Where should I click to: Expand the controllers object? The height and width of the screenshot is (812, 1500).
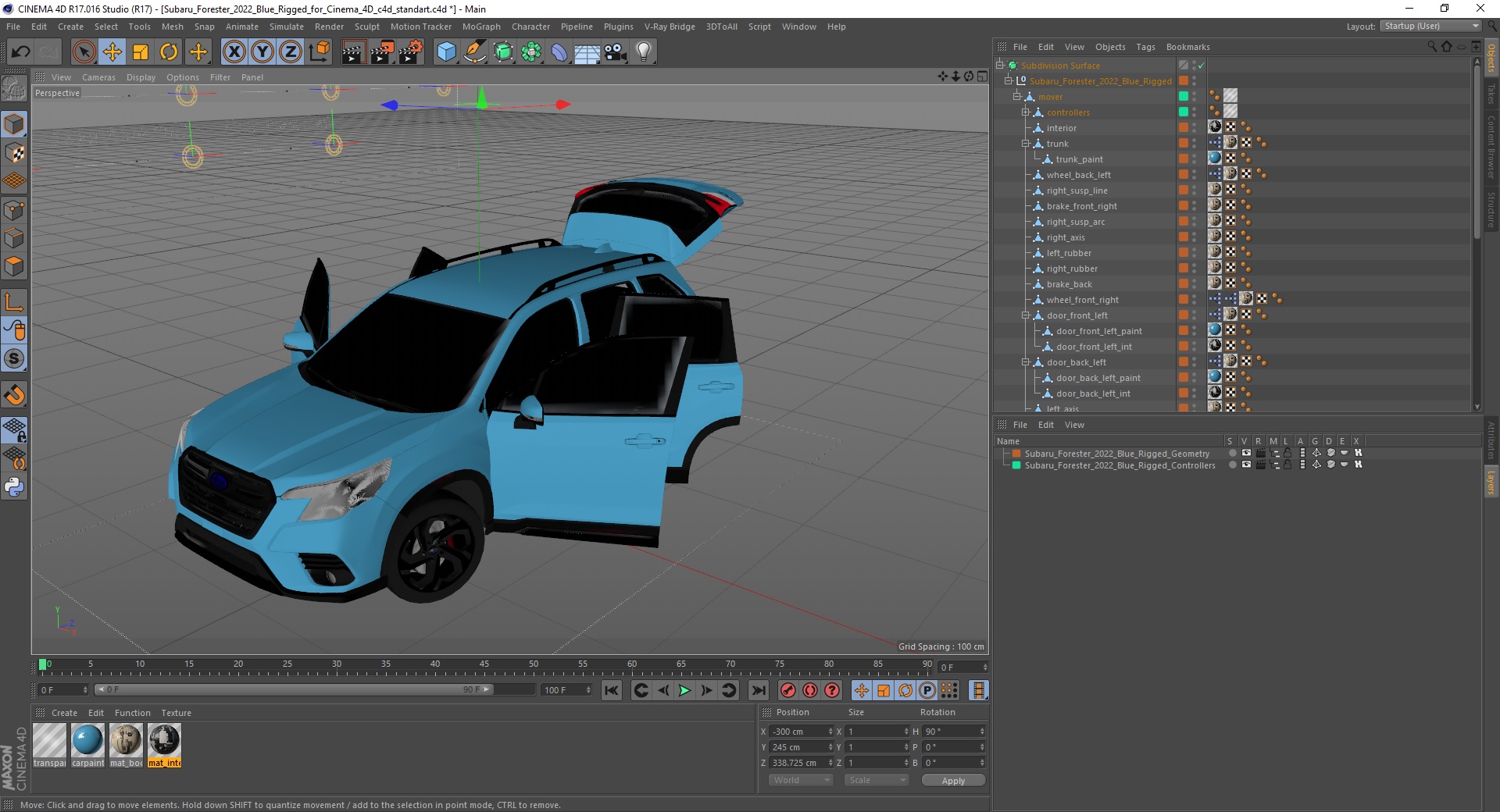point(1026,112)
